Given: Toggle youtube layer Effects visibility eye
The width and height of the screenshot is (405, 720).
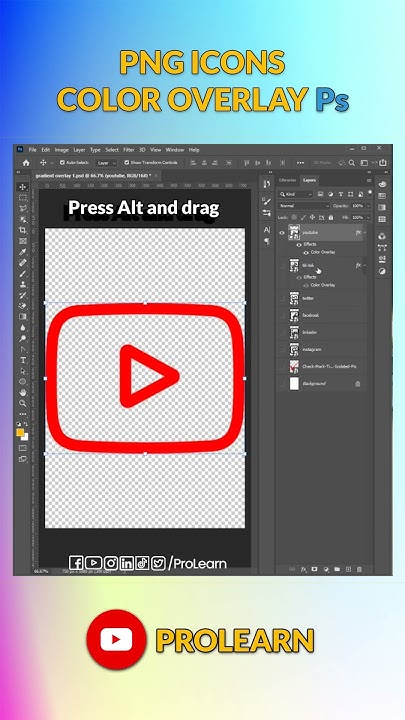Looking at the screenshot, I should 299,245.
